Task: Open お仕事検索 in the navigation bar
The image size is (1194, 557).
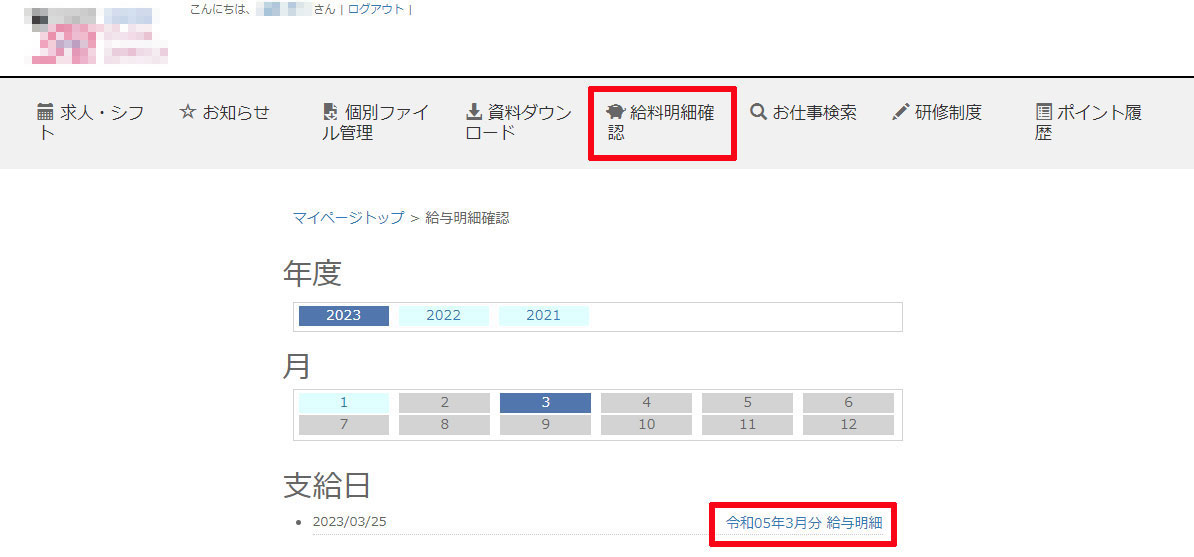Action: (803, 113)
